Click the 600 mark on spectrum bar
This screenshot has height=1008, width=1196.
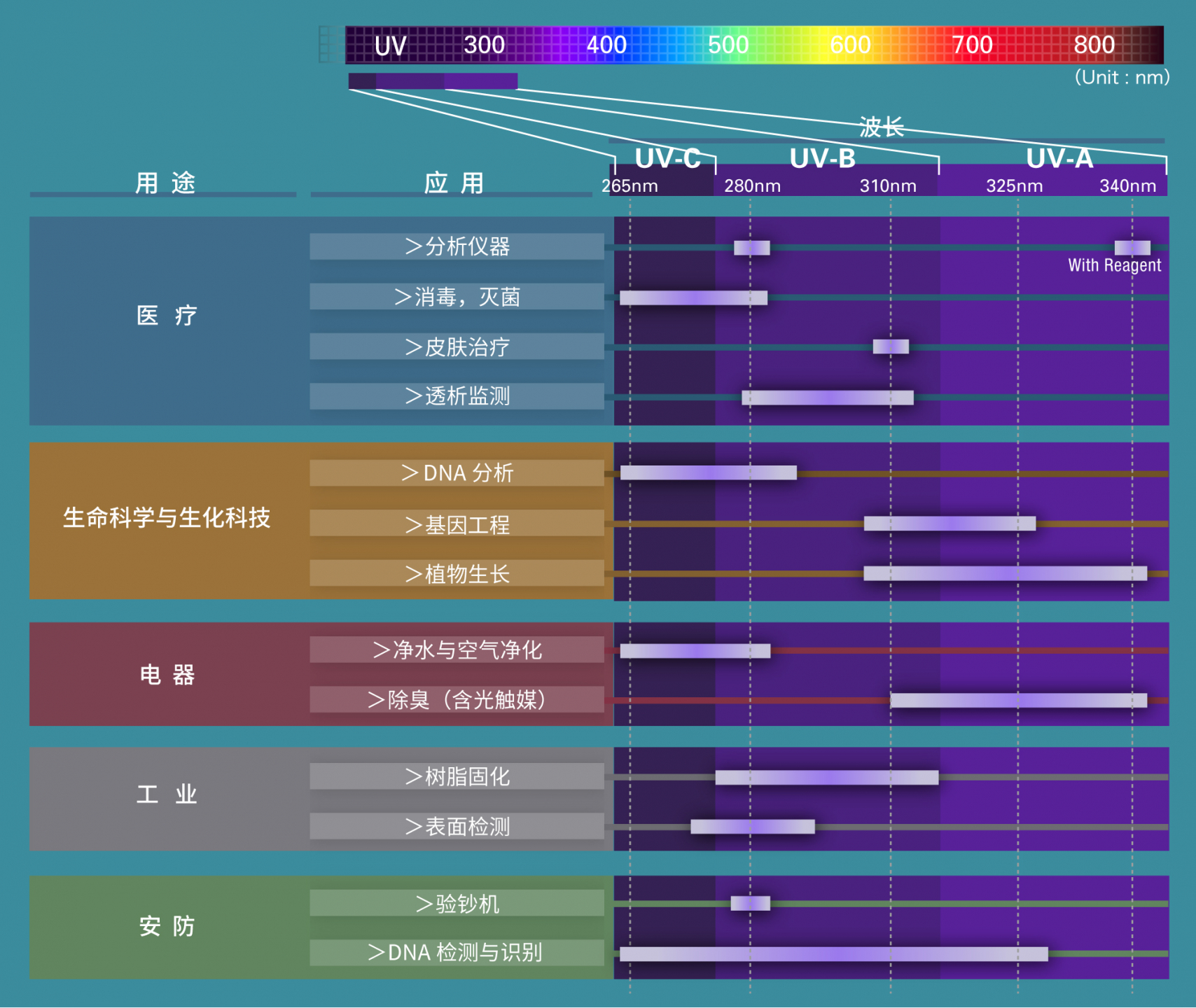pos(849,45)
